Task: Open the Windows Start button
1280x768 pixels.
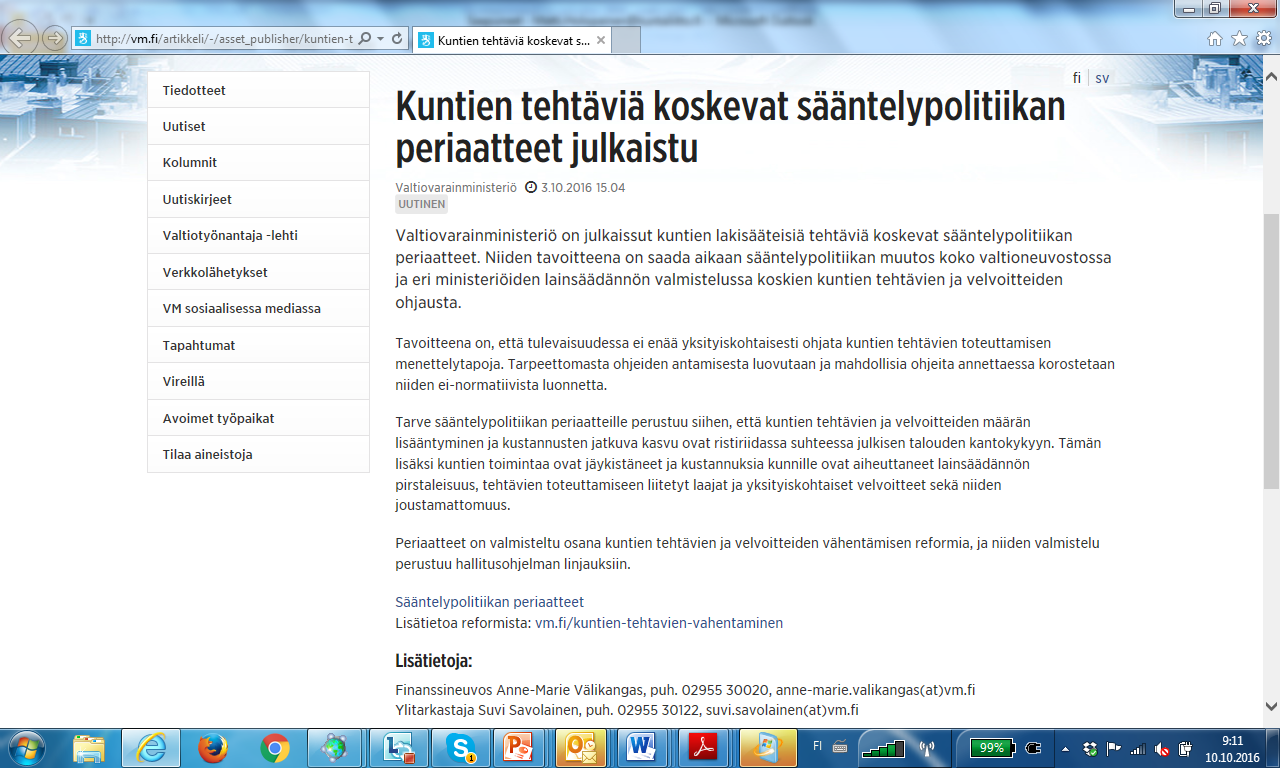Action: (x=26, y=748)
